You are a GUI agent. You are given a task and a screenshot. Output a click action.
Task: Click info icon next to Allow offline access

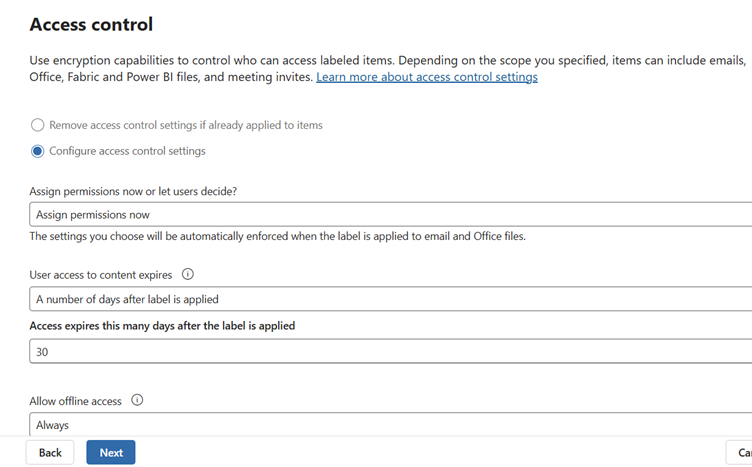(137, 401)
